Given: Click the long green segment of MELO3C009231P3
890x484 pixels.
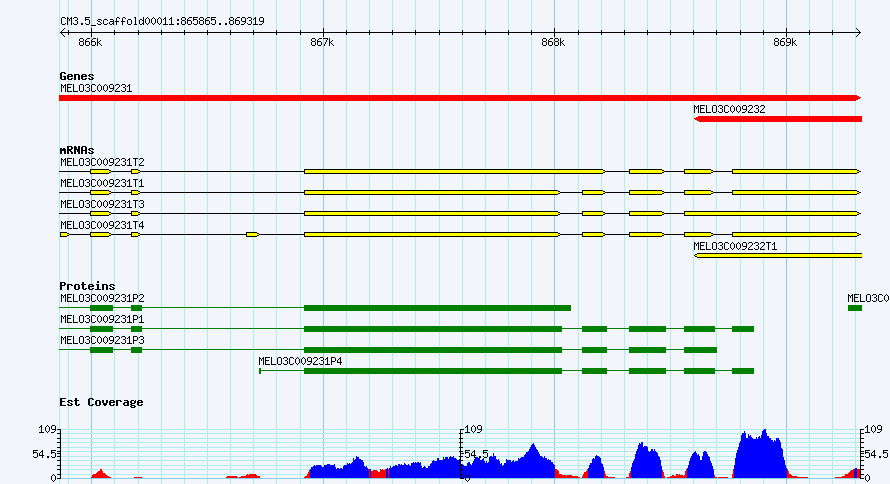Looking at the screenshot, I should [433, 350].
